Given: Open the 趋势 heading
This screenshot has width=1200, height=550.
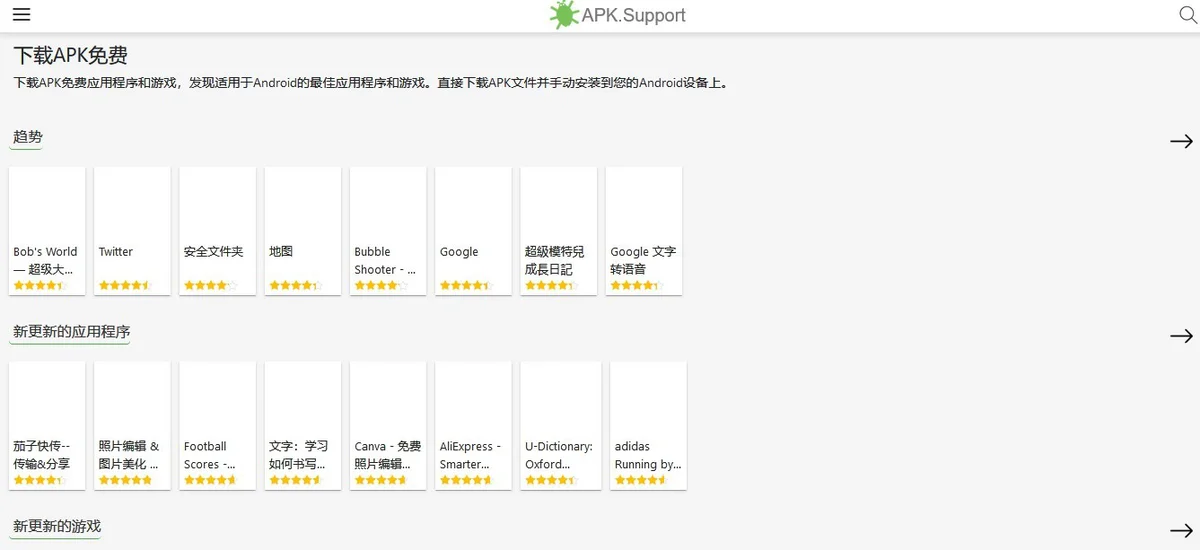Looking at the screenshot, I should [x=28, y=137].
